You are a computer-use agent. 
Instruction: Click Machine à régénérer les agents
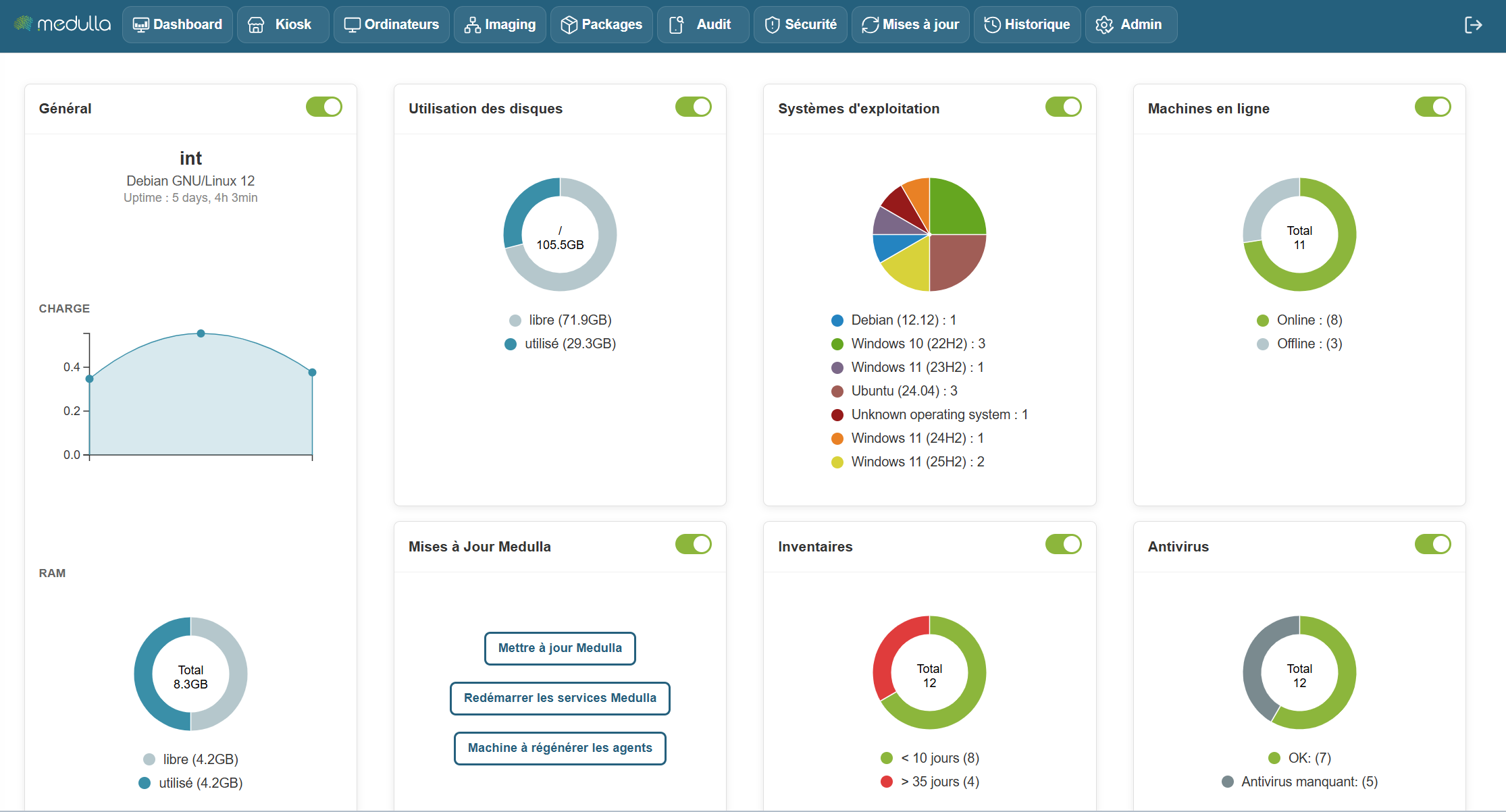click(560, 748)
